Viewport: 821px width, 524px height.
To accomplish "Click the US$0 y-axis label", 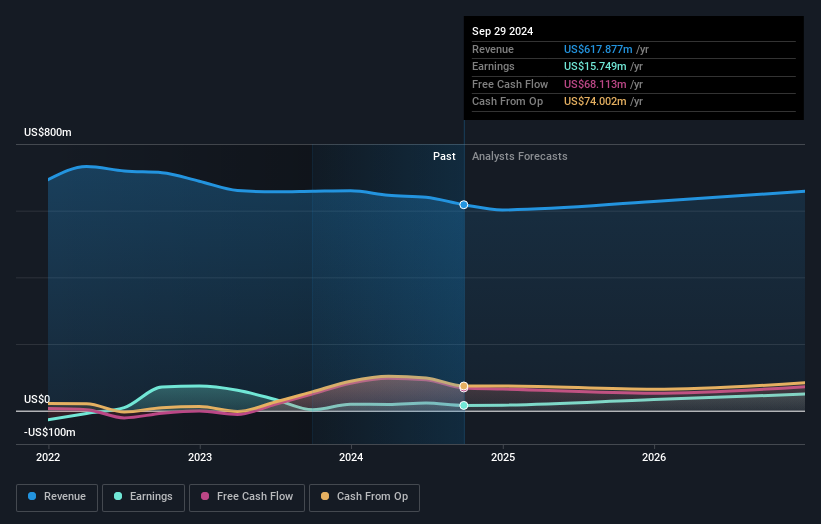I will [37, 399].
